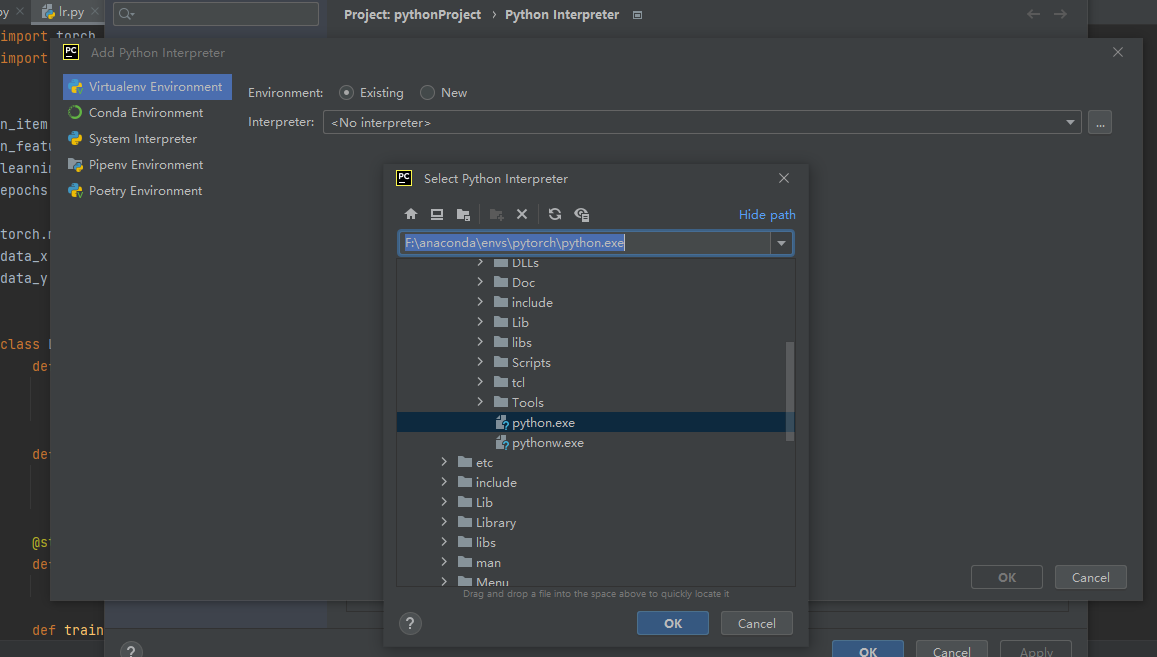Viewport: 1157px width, 657px height.
Task: Click OK in the Settings window
Action: click(x=868, y=650)
